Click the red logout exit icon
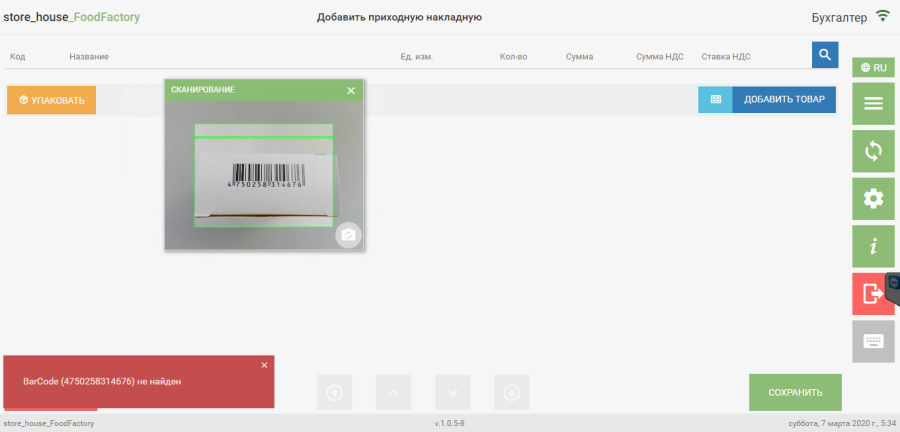This screenshot has width=900, height=432. coord(872,294)
